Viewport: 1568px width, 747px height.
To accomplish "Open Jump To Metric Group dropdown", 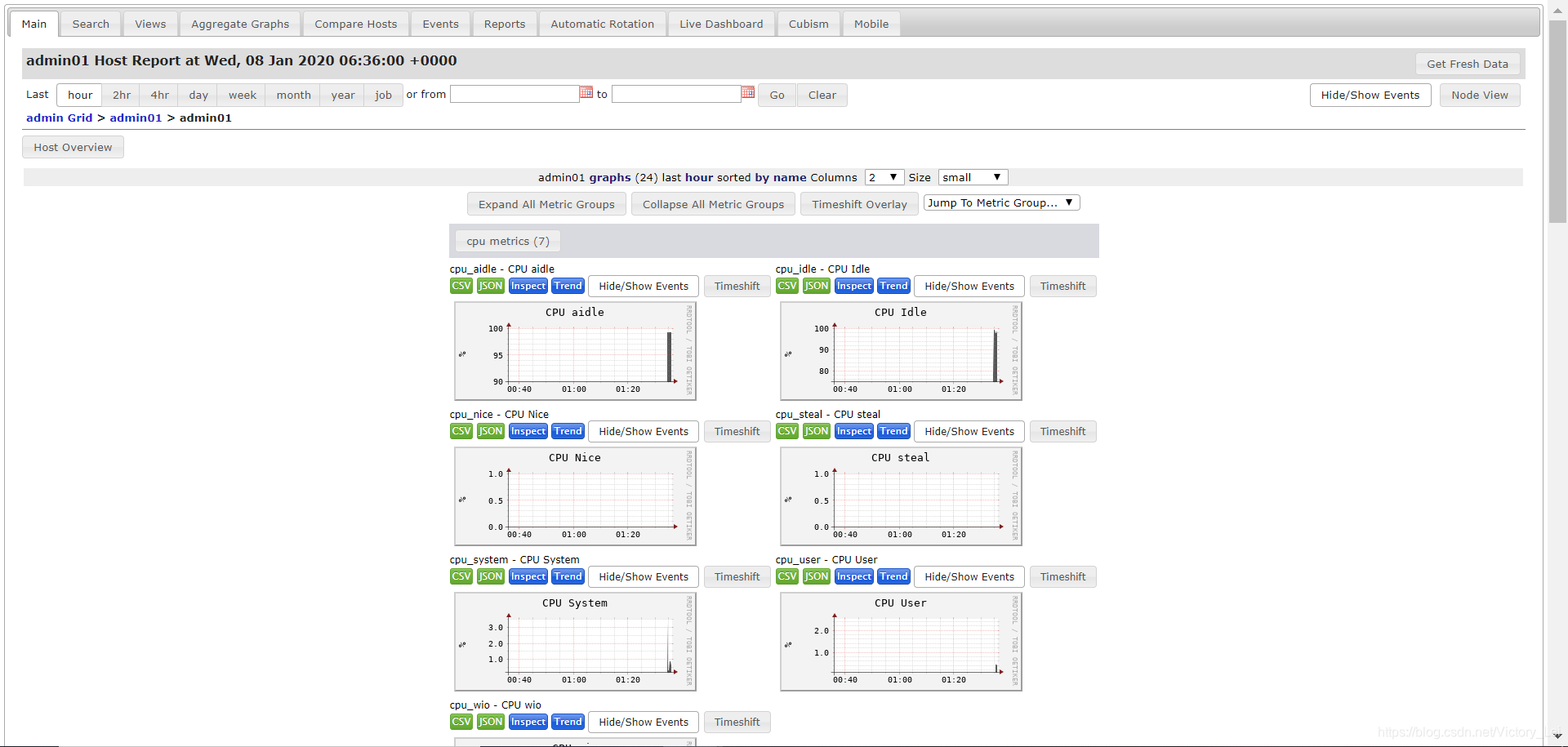I will pos(1001,202).
